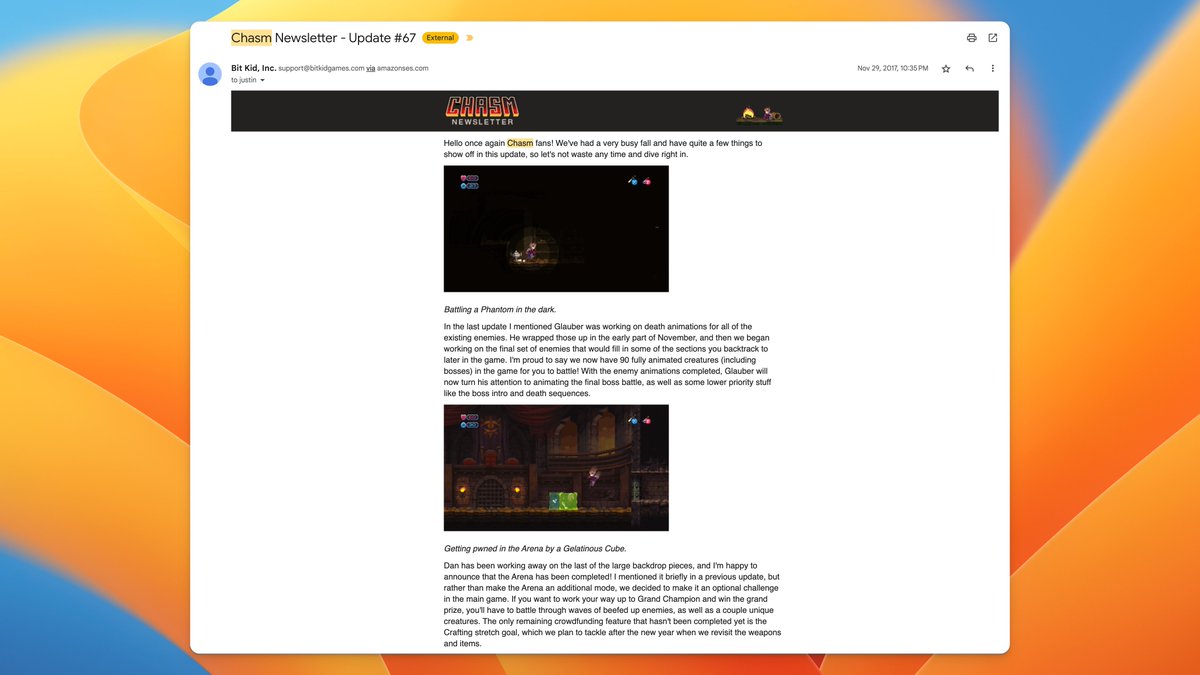Click the highlighted Chasm word in greeting
This screenshot has width=1200, height=675.
click(x=520, y=143)
